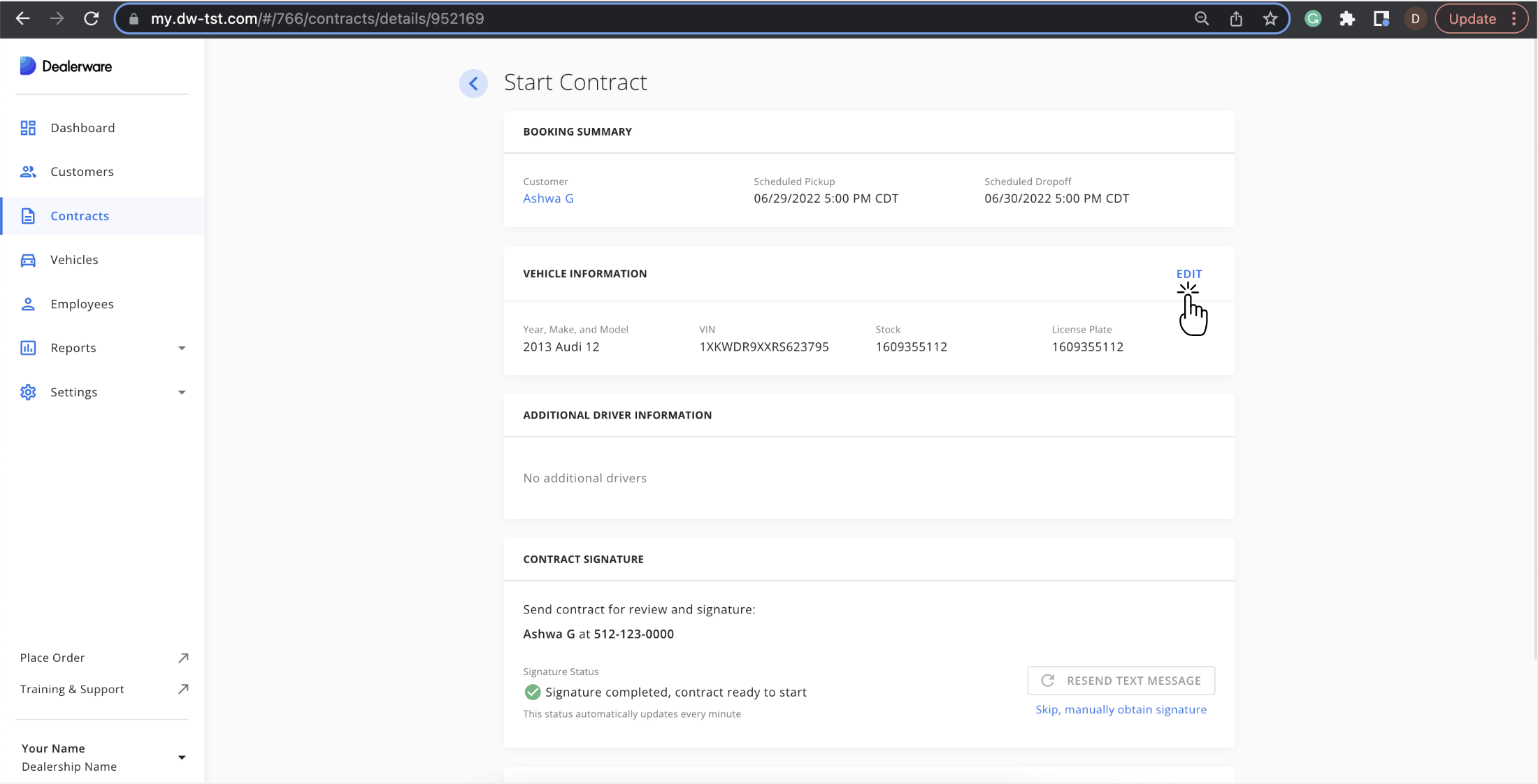Click Skip, manually obtain signature link
1538x784 pixels.
1121,709
